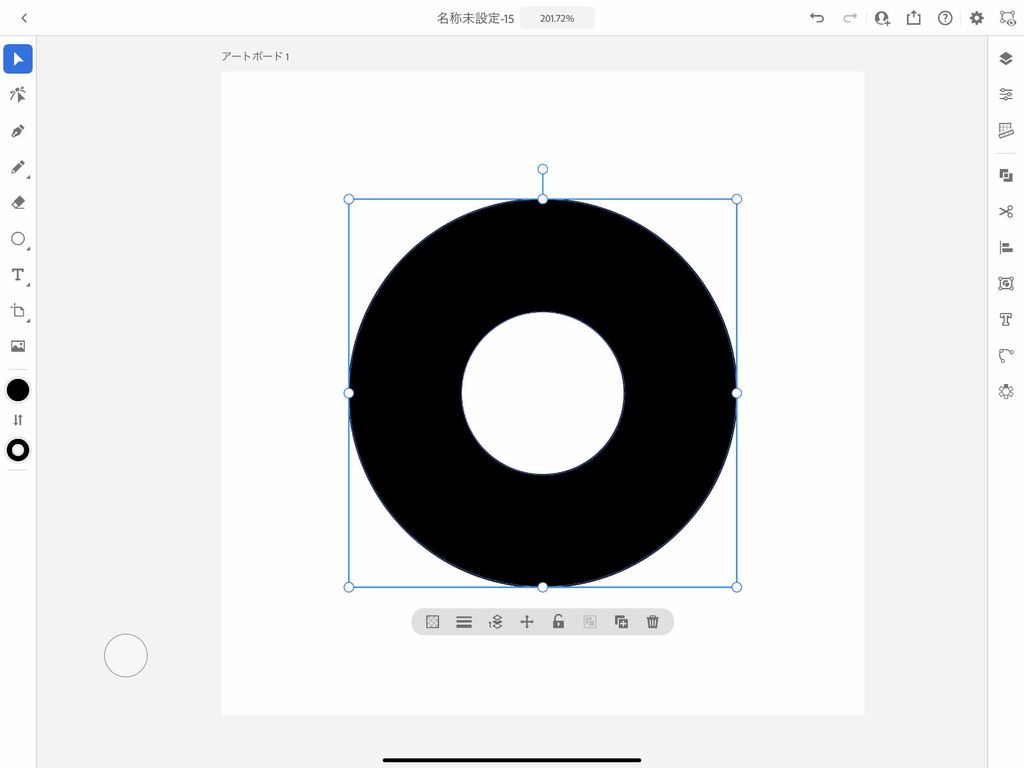Select the Eraser tool

[18, 203]
